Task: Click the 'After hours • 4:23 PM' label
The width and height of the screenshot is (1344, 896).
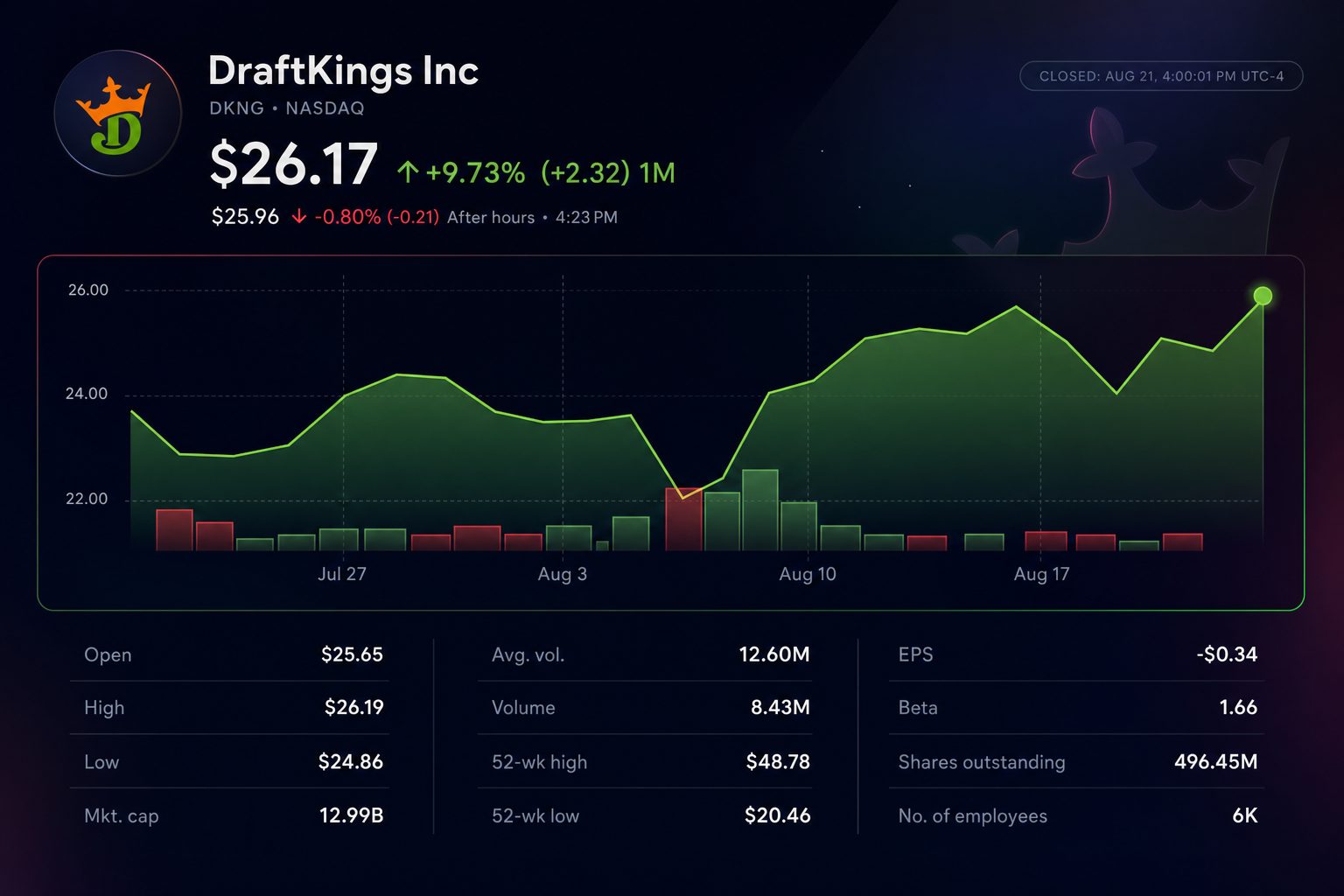Action: tap(532, 217)
